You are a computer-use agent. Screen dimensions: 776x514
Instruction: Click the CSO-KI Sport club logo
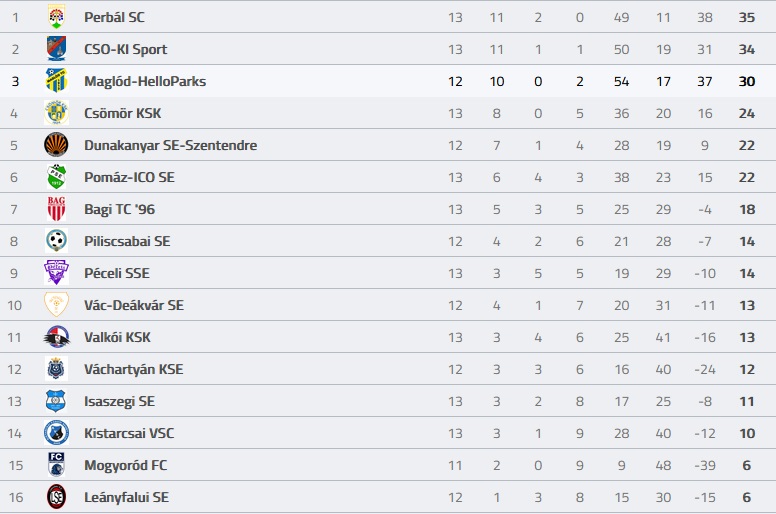(56, 49)
